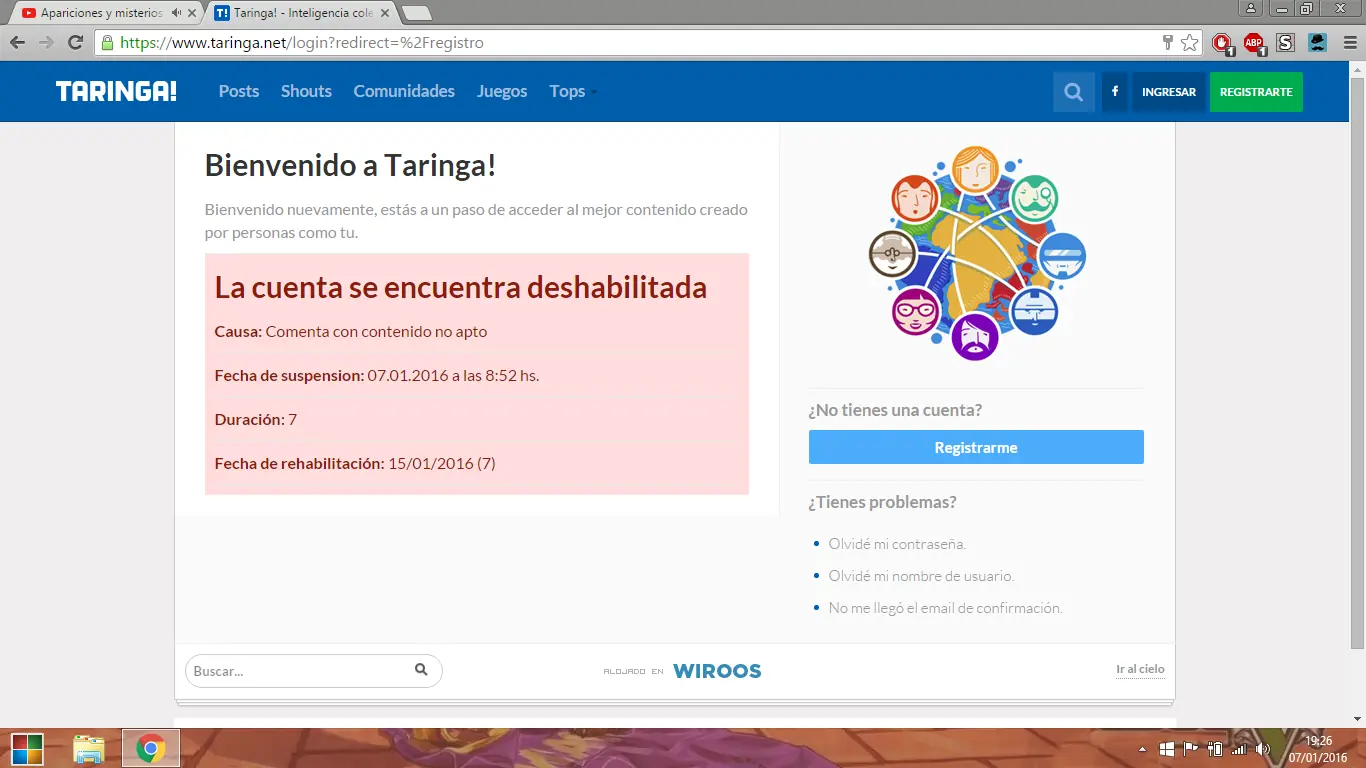Click the blue Registrarme button
Viewport: 1366px width, 768px height.
976,447
